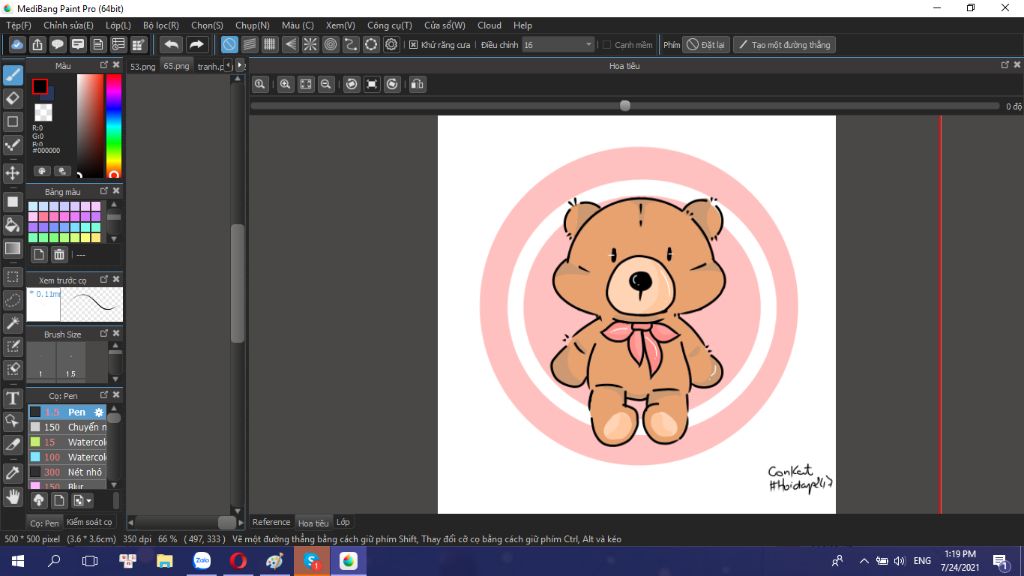Turn off snap guide
This screenshot has width=1024, height=576.
coord(229,44)
